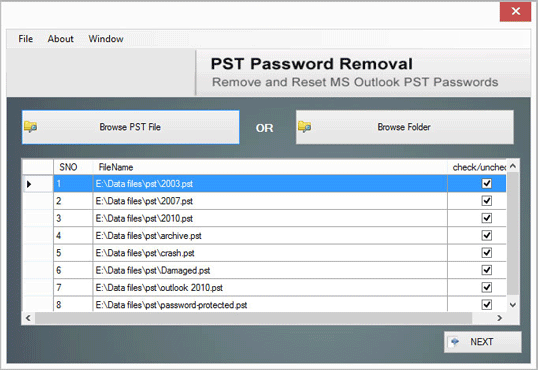
Task: Click SNO cell 8
Action: pos(73,304)
